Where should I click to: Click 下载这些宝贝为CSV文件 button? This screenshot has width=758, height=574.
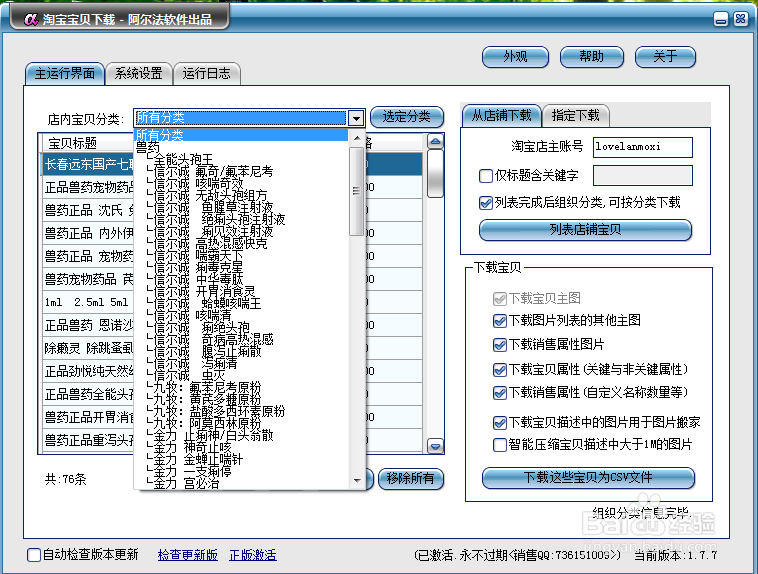tap(588, 478)
